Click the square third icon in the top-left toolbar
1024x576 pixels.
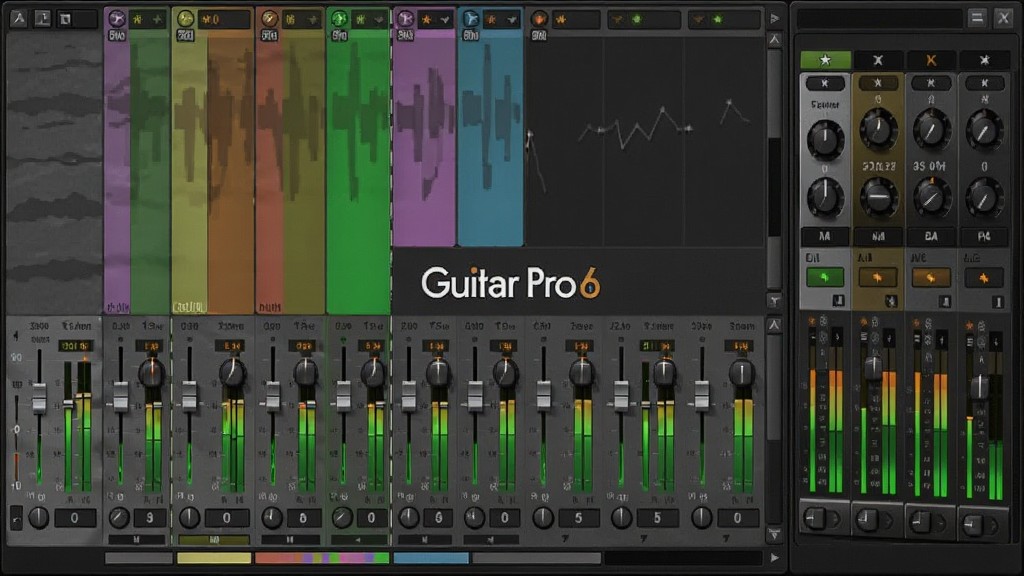(65, 18)
